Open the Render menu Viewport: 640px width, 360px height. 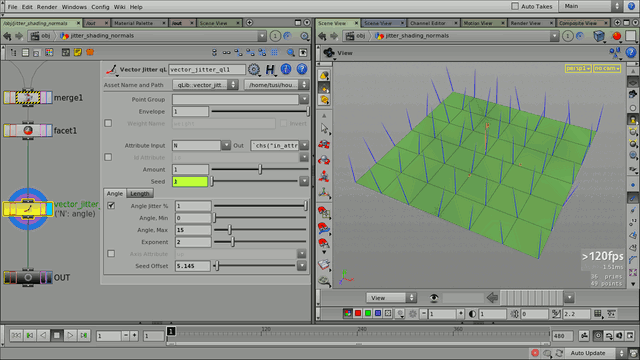(x=47, y=7)
